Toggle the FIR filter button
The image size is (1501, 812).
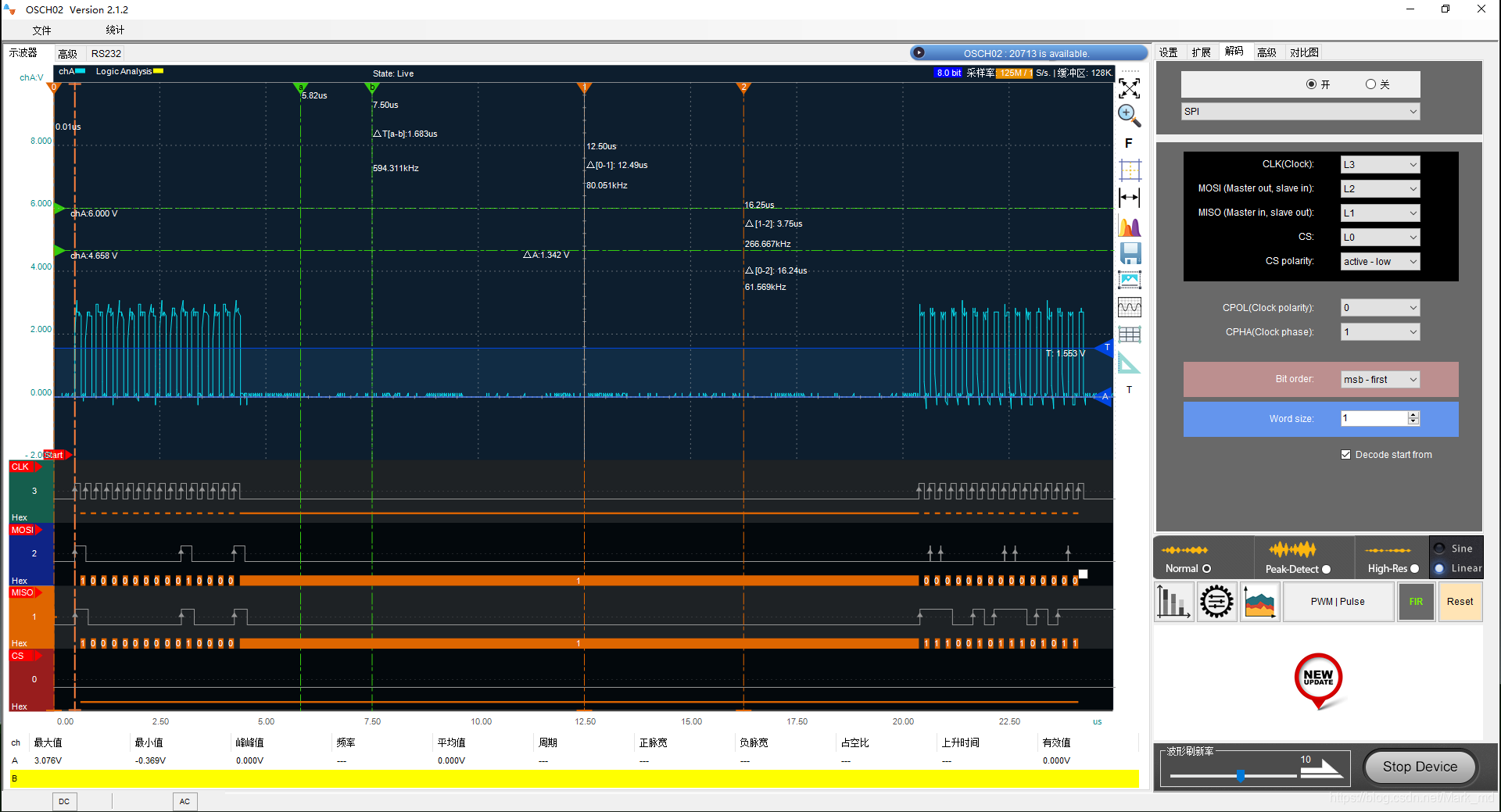(x=1416, y=602)
